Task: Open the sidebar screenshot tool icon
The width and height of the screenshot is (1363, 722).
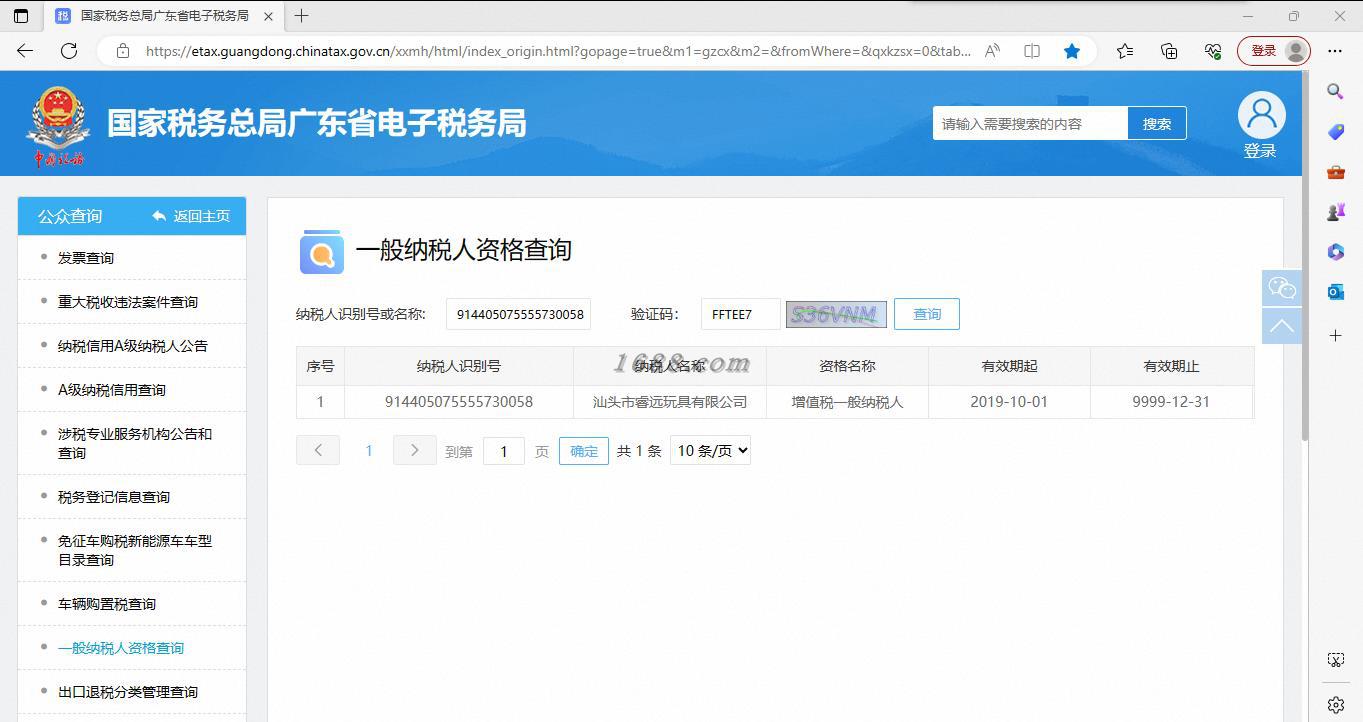Action: [1335, 660]
